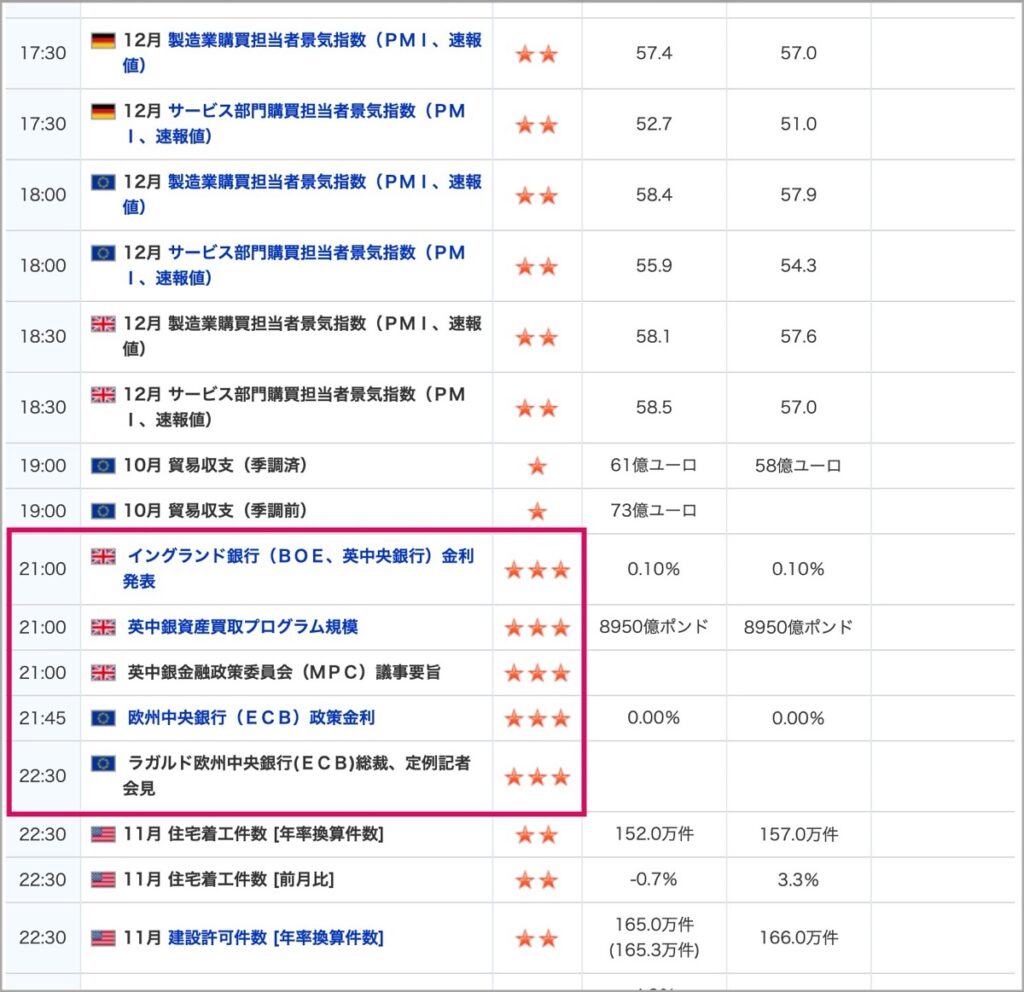Click the 58.4 value
Image resolution: width=1024 pixels, height=992 pixels.
[654, 195]
